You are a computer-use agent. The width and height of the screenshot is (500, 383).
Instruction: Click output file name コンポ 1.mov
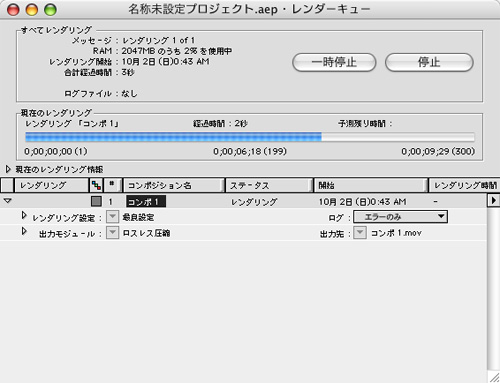click(x=396, y=233)
